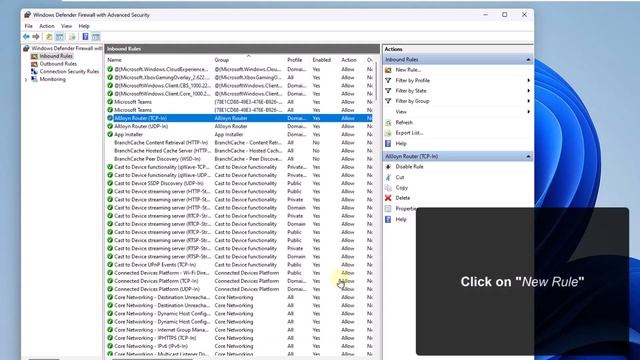Open the Filter by State submenu arrow
Screen dimensions: 640x360
coord(529,91)
